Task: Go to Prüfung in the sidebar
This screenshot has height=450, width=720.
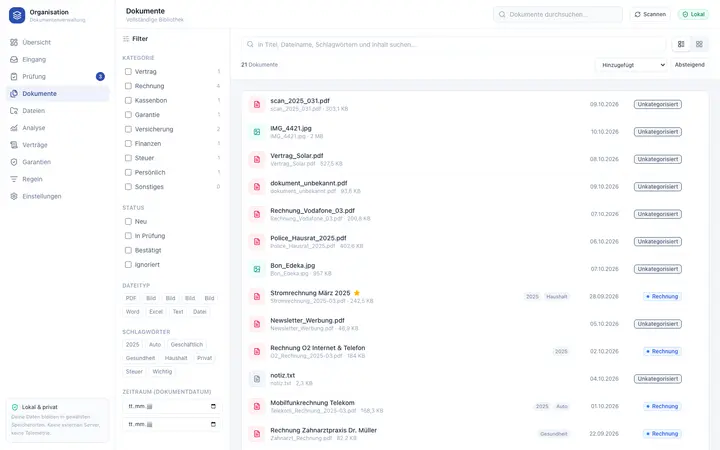Action: [x=57, y=76]
